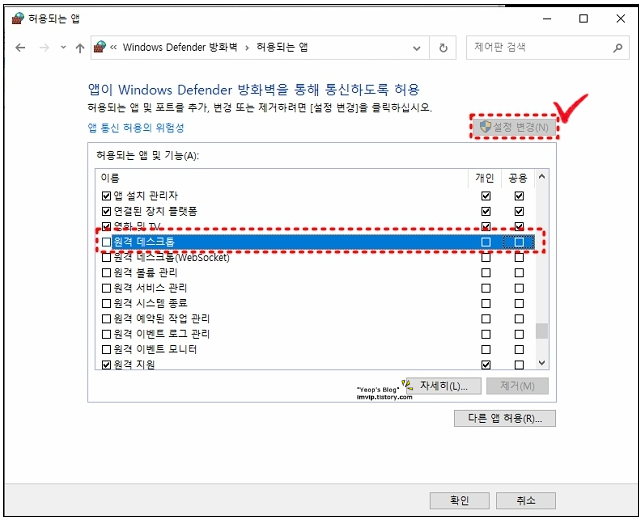Check 원격 지원 공용 checkbox
Viewport: 641px width, 520px height.
click(519, 365)
